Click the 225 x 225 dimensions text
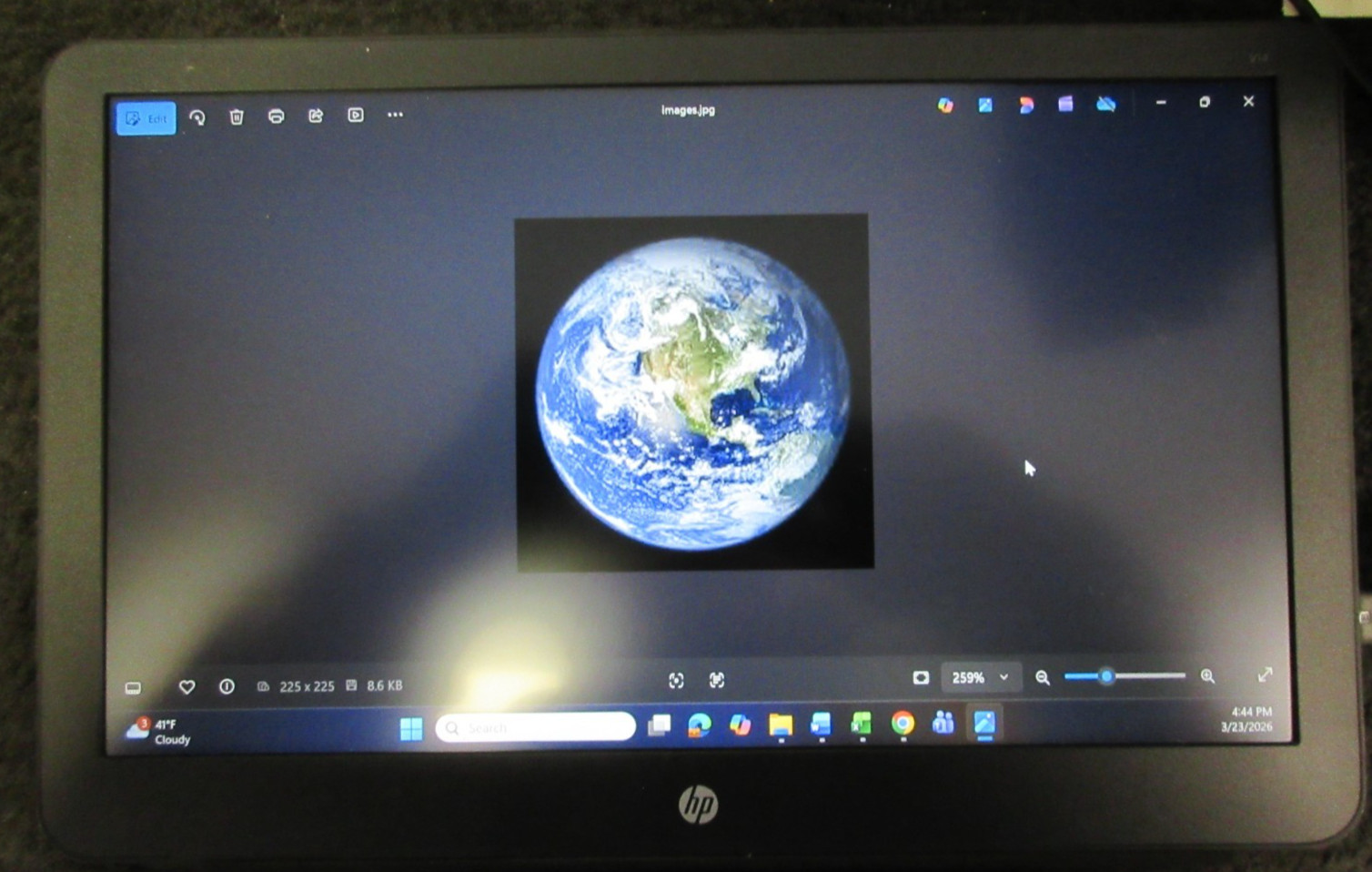Screen dimensions: 1372x872 pyautogui.click(x=307, y=686)
